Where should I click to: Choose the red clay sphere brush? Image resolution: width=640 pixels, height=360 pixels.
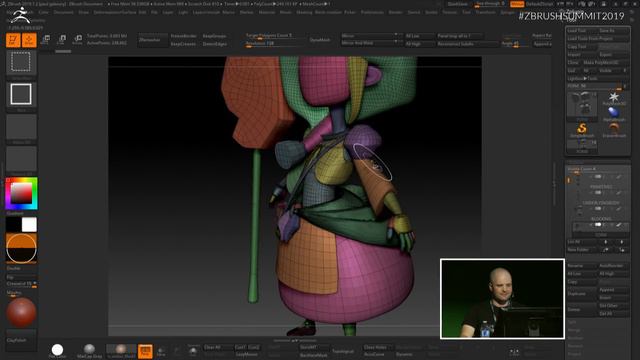tap(21, 313)
